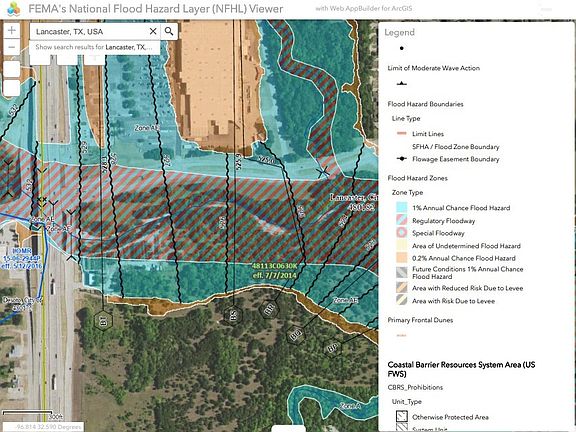
Task: Click the Primary Frontal Dunes legend symbol
Action: click(x=402, y=335)
